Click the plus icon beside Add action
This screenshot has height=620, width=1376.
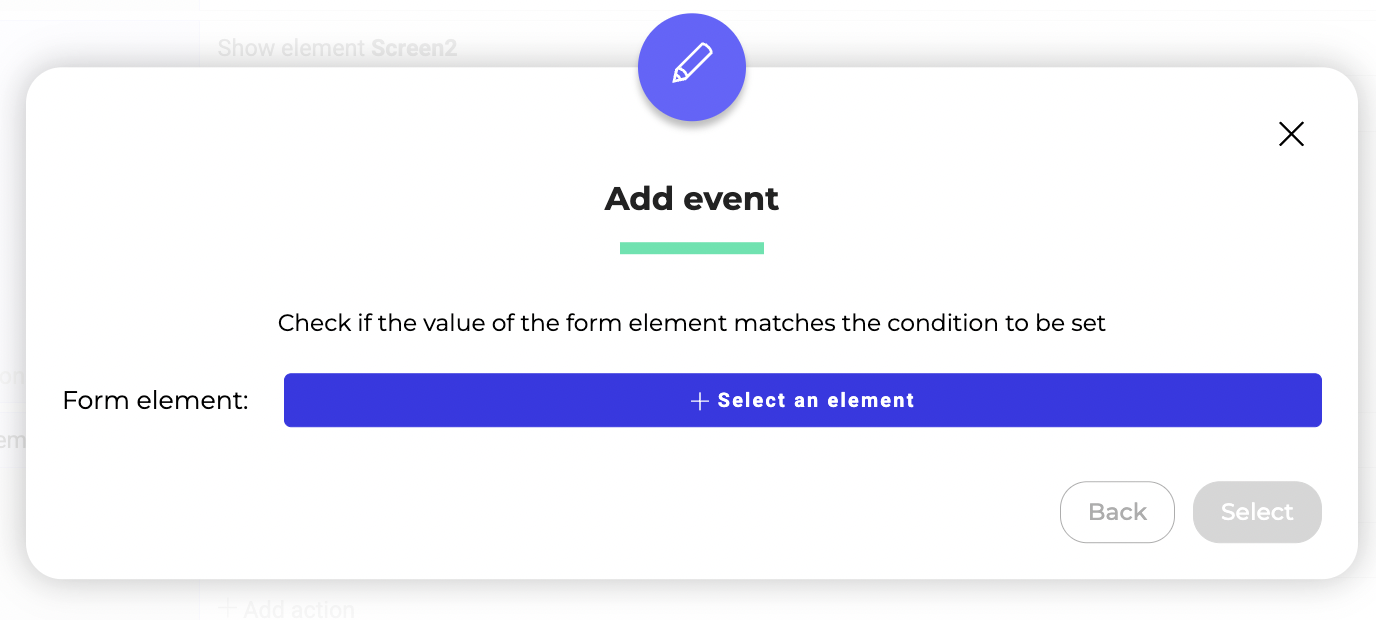coord(228,607)
